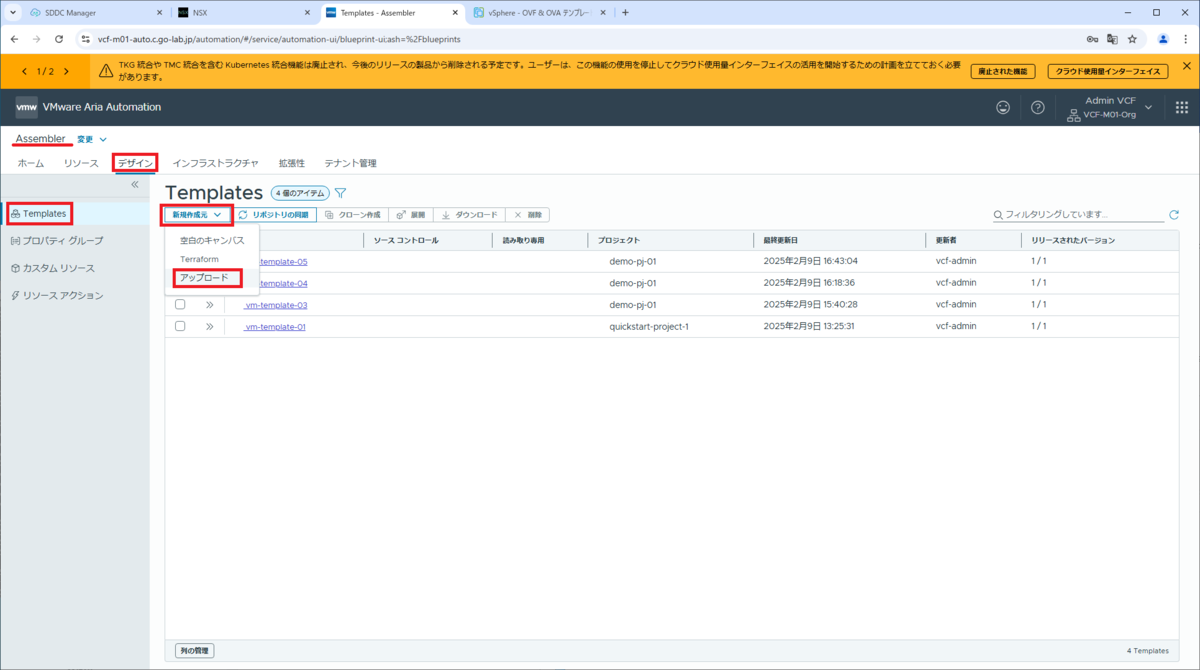Click the 展開 toolbar button

pos(410,215)
